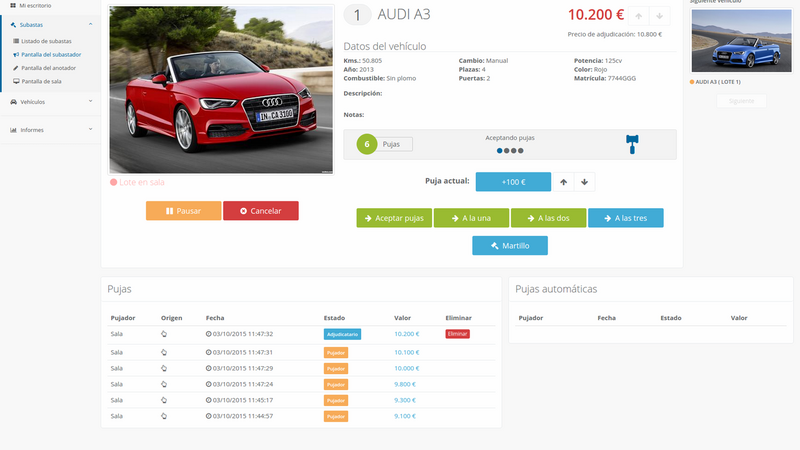Click the lot number 1 badge
The width and height of the screenshot is (800, 450).
pos(357,15)
